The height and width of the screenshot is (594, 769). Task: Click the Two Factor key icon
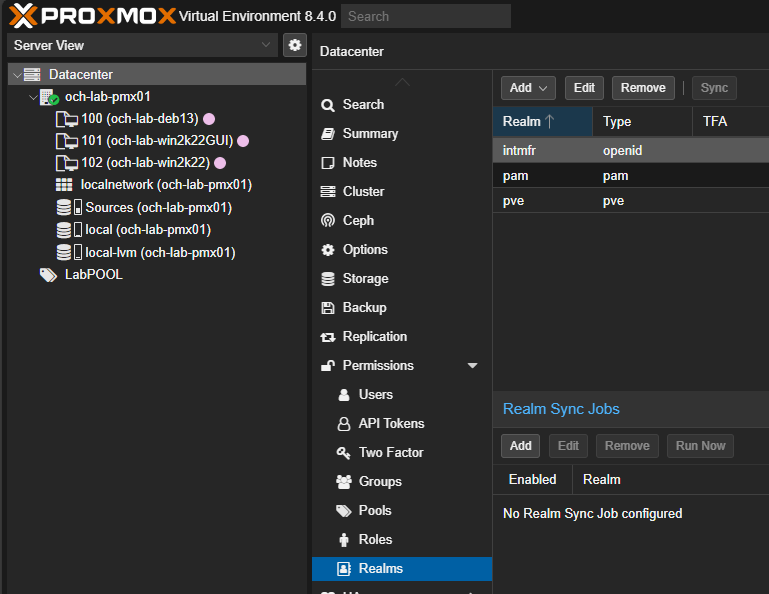click(x=343, y=453)
